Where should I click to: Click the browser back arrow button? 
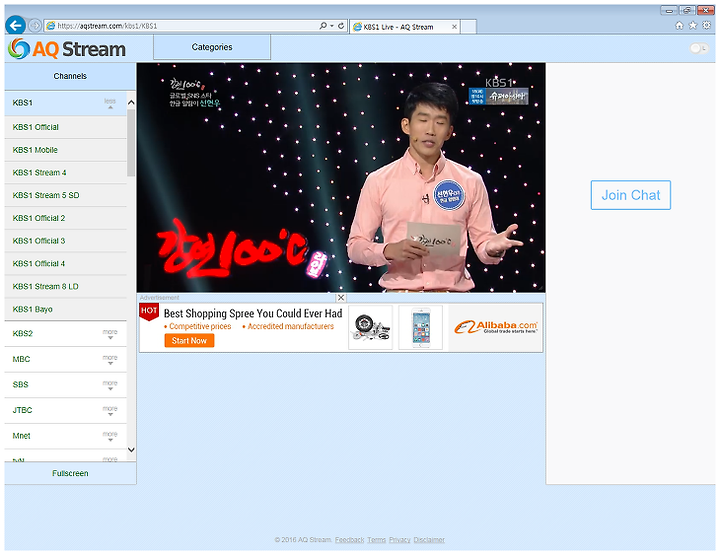(x=15, y=25)
